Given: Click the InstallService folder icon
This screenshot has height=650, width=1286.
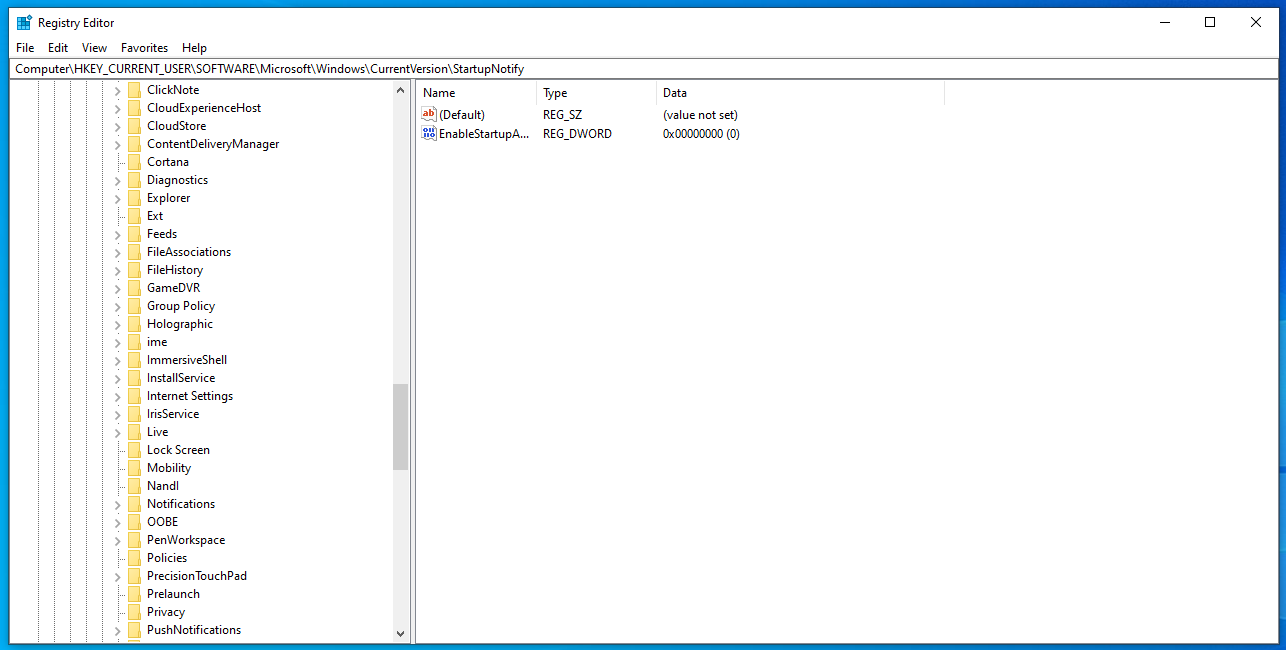Looking at the screenshot, I should [x=134, y=378].
